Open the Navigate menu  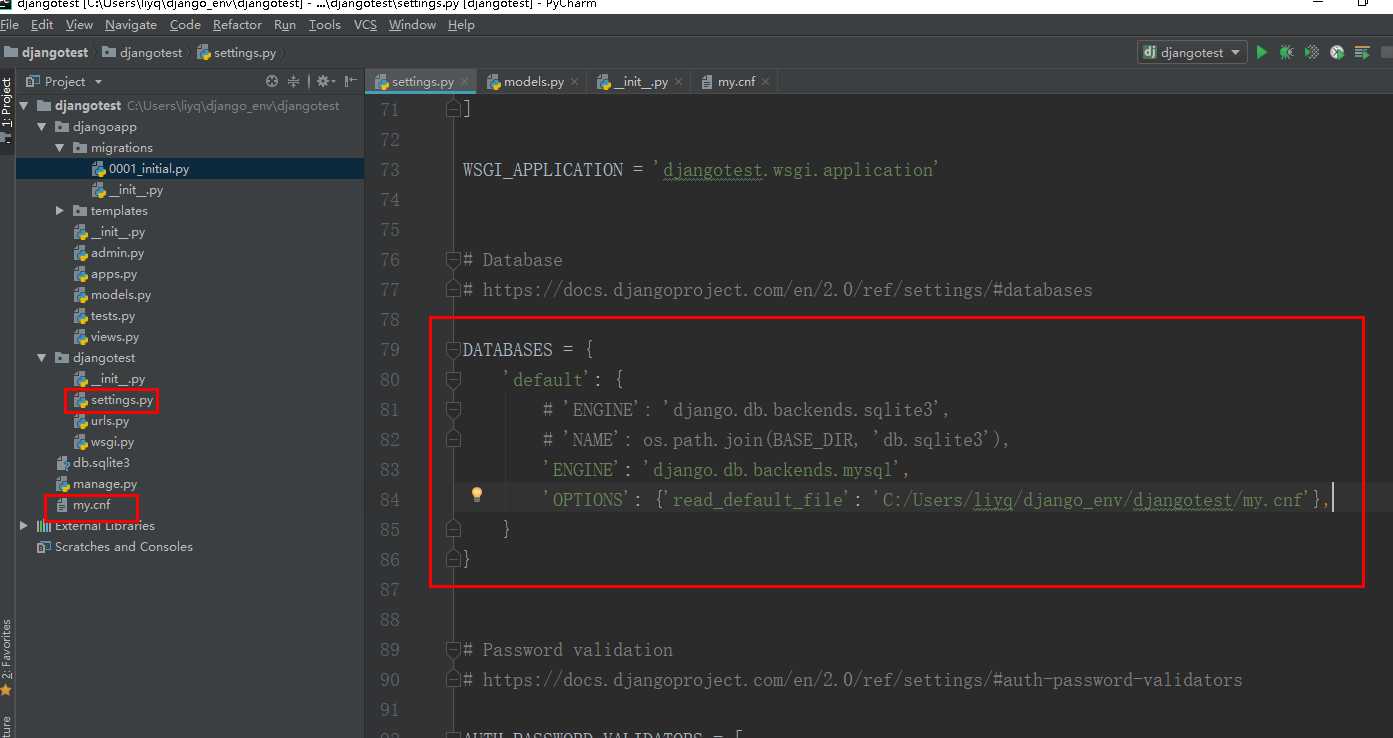point(131,24)
